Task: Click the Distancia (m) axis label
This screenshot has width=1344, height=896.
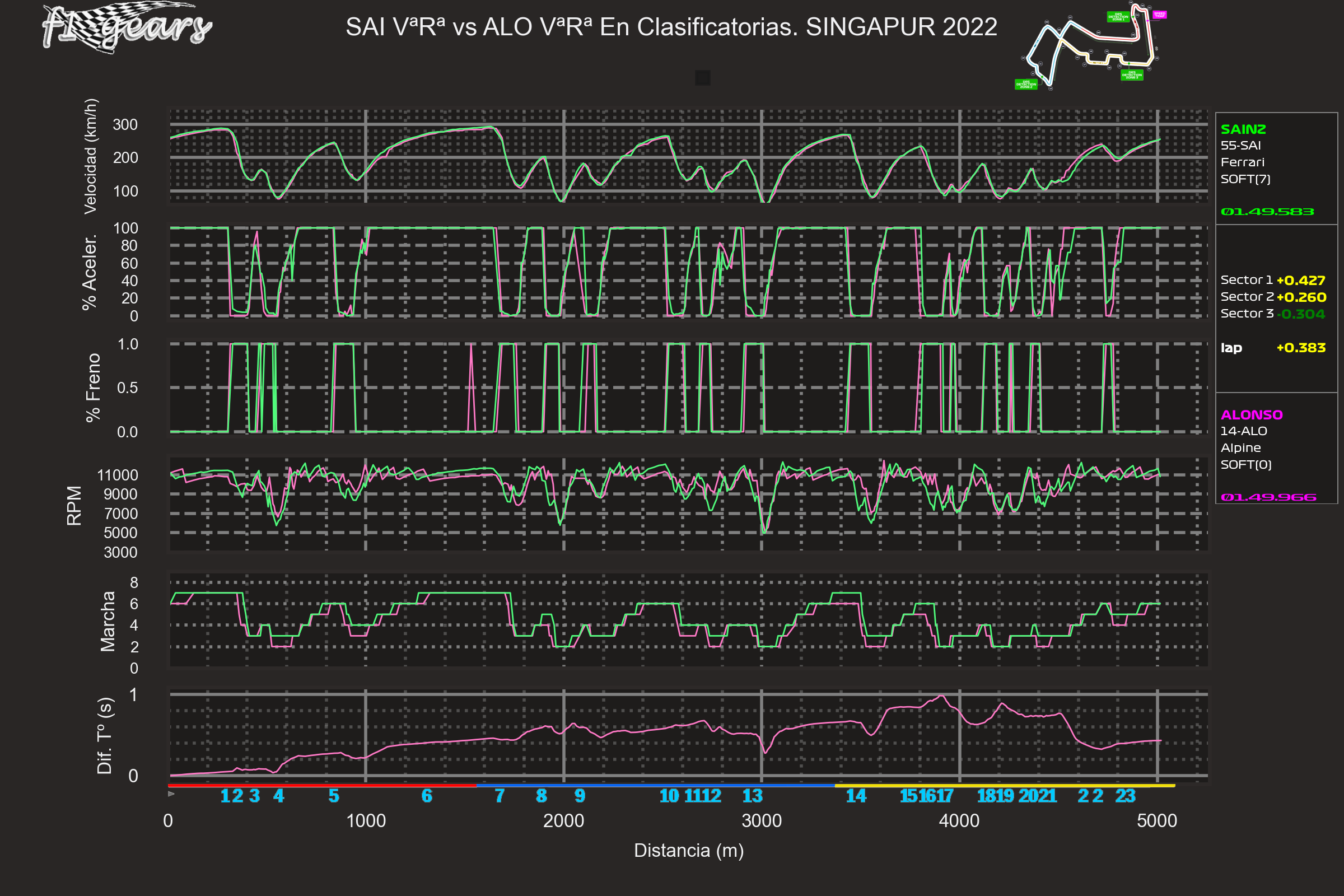Action: coord(689,850)
